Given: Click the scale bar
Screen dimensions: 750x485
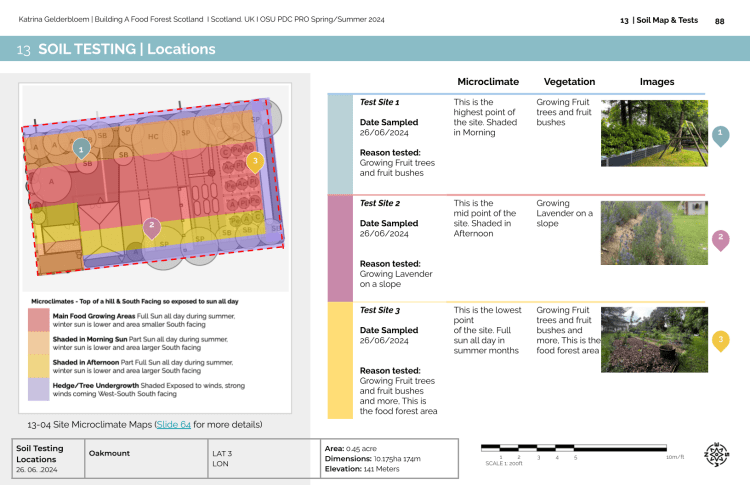Looking at the screenshot, I should click(x=574, y=448).
